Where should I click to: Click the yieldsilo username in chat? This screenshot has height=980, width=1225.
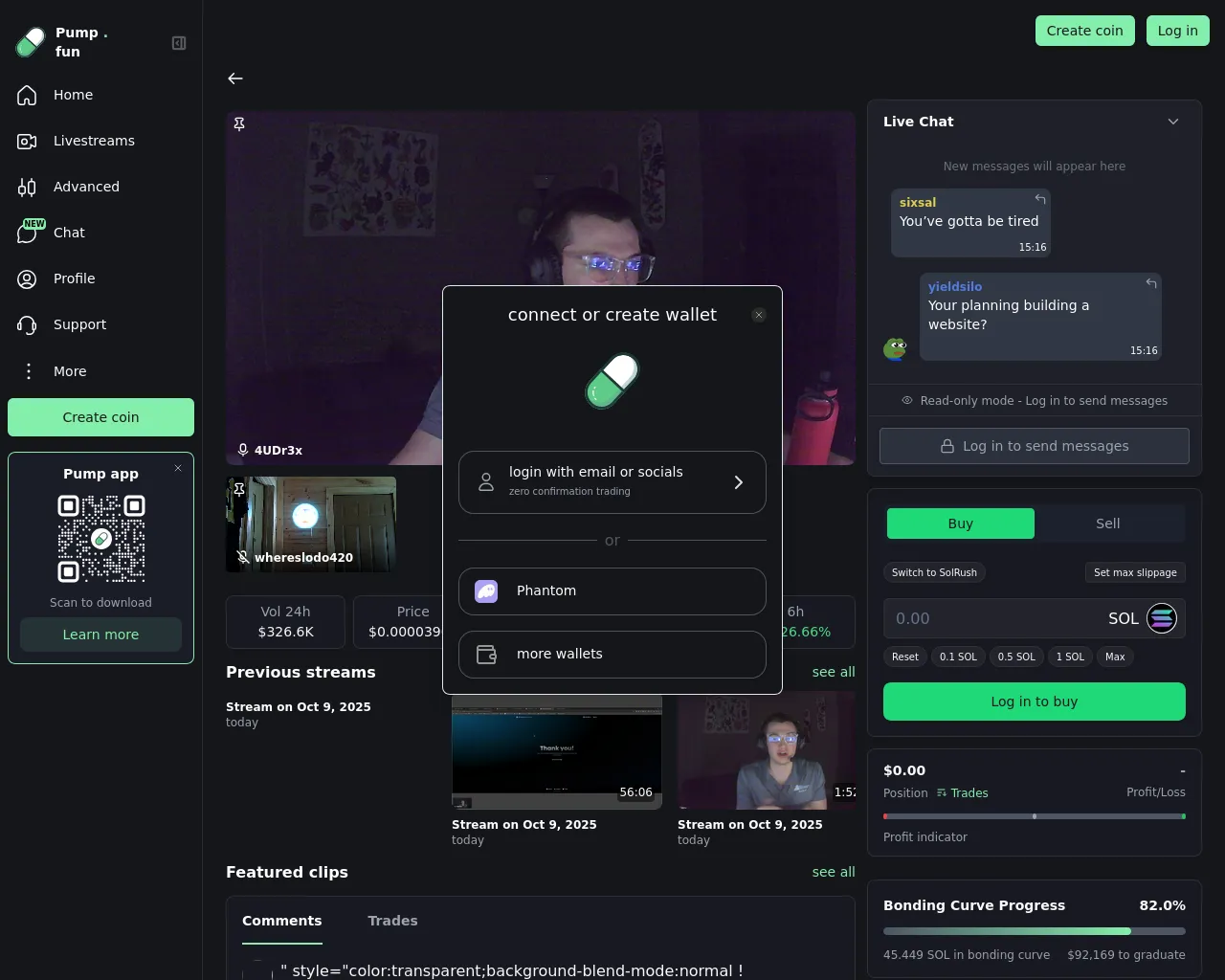pos(955,286)
